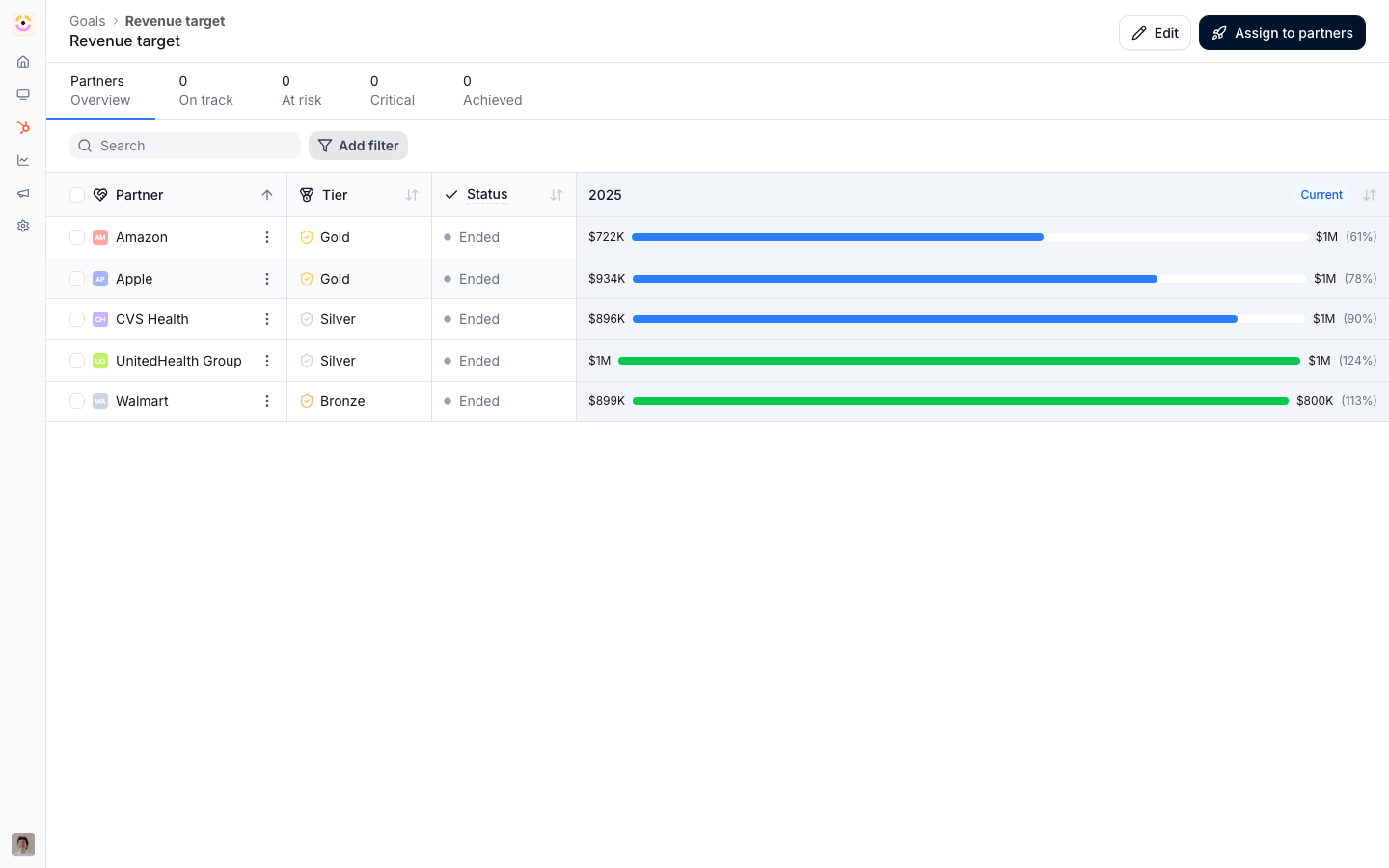1389x868 pixels.
Task: Open UnitedHealth Group row three-dot menu
Action: click(267, 361)
